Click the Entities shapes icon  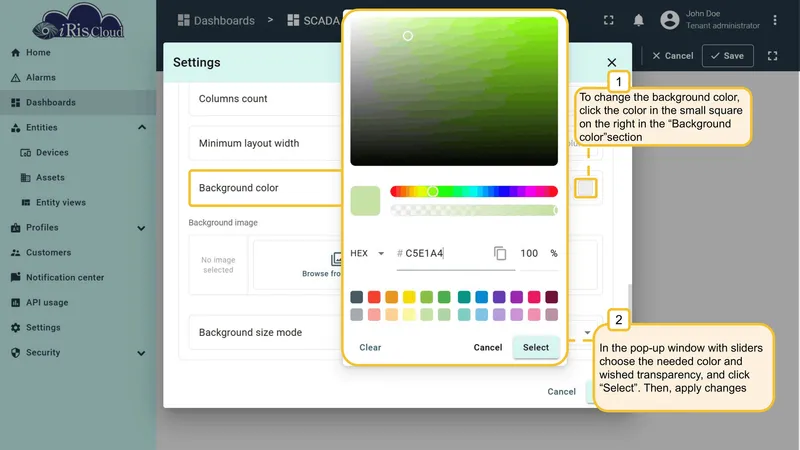(x=15, y=128)
